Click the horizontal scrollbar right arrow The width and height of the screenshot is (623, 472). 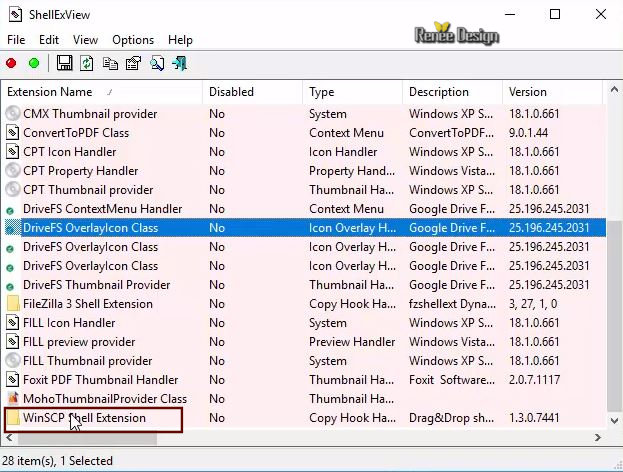tap(598, 437)
